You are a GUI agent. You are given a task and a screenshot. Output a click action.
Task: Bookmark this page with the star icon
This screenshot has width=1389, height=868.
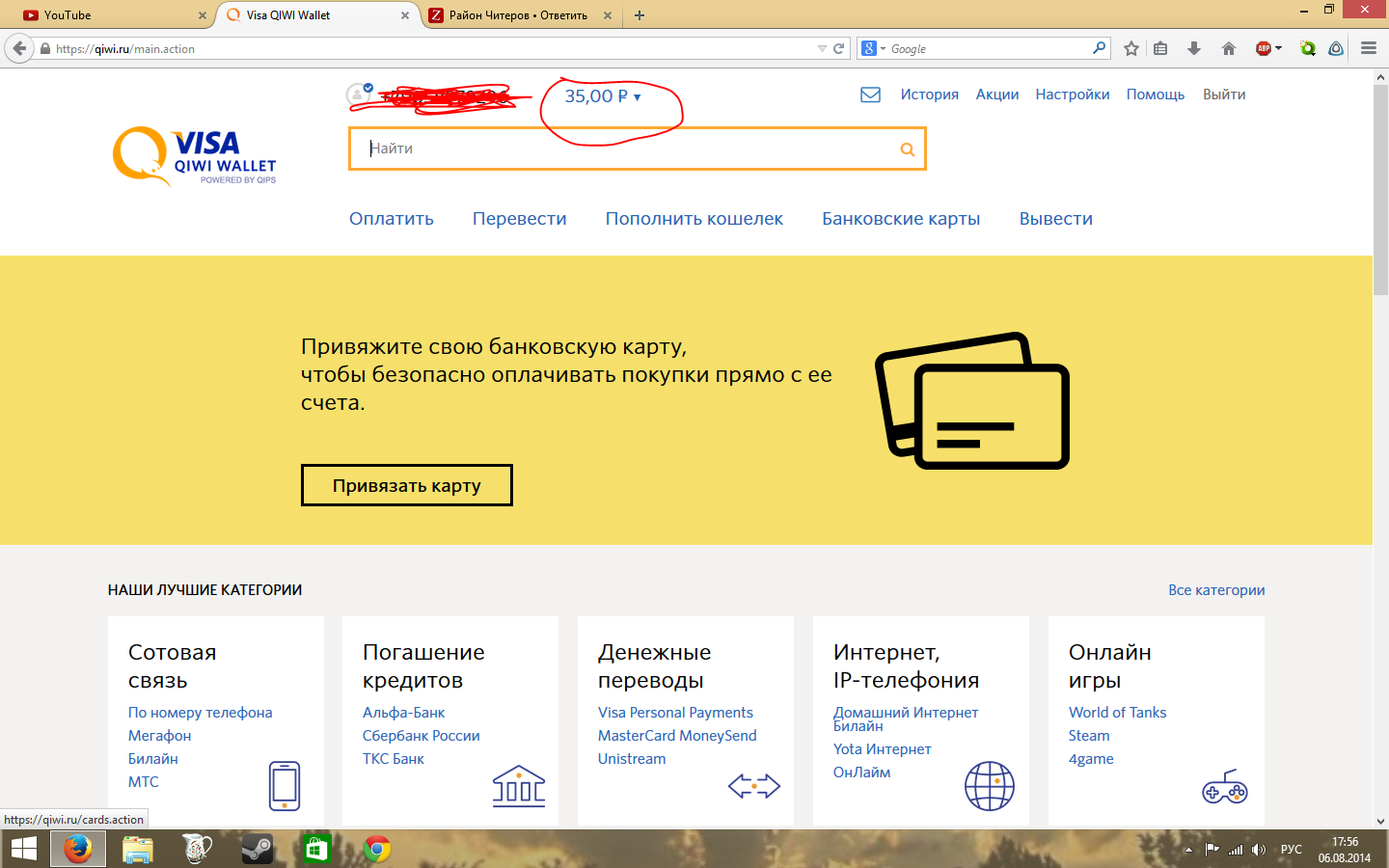(1131, 48)
